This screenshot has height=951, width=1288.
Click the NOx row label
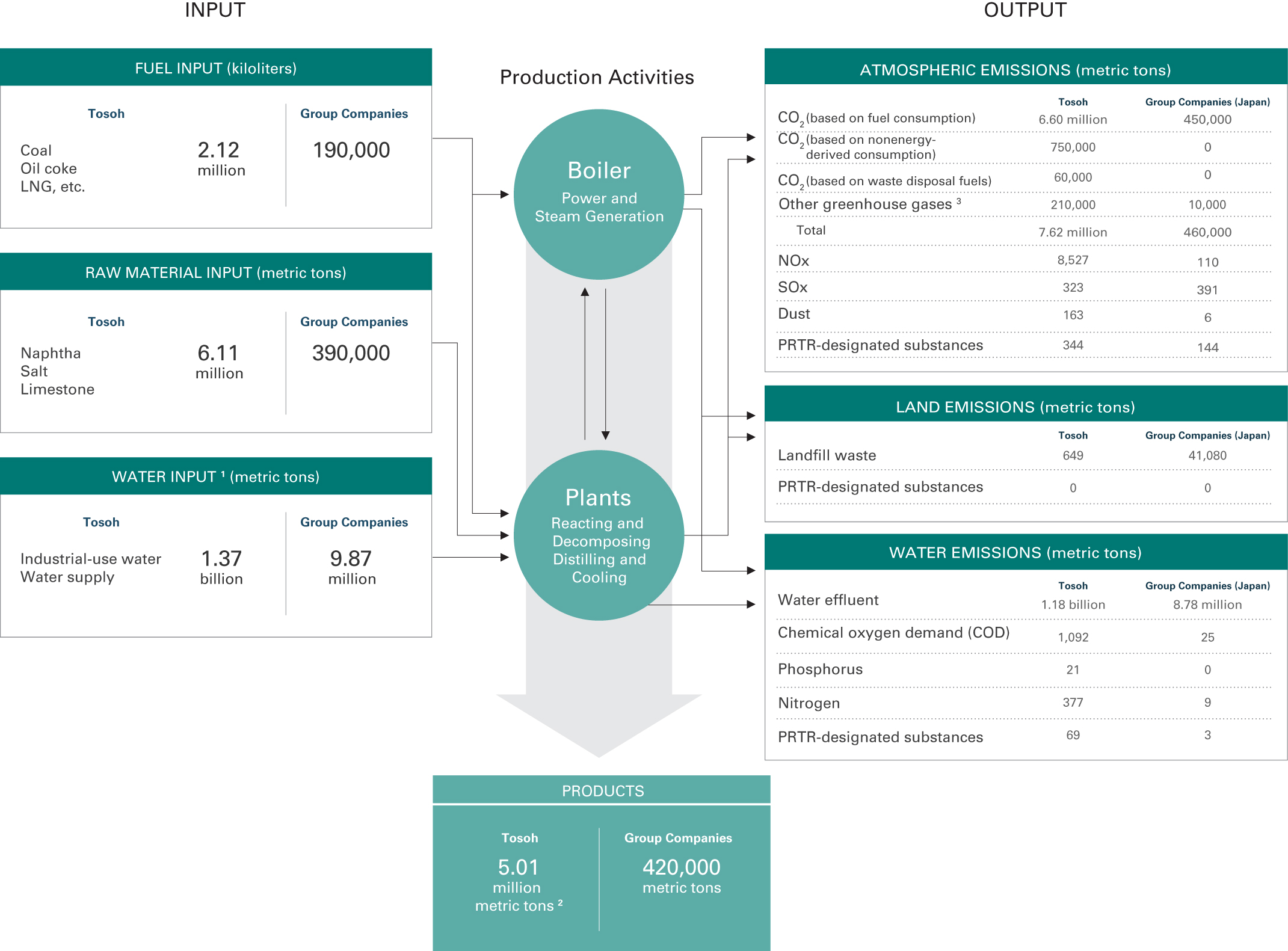793,260
